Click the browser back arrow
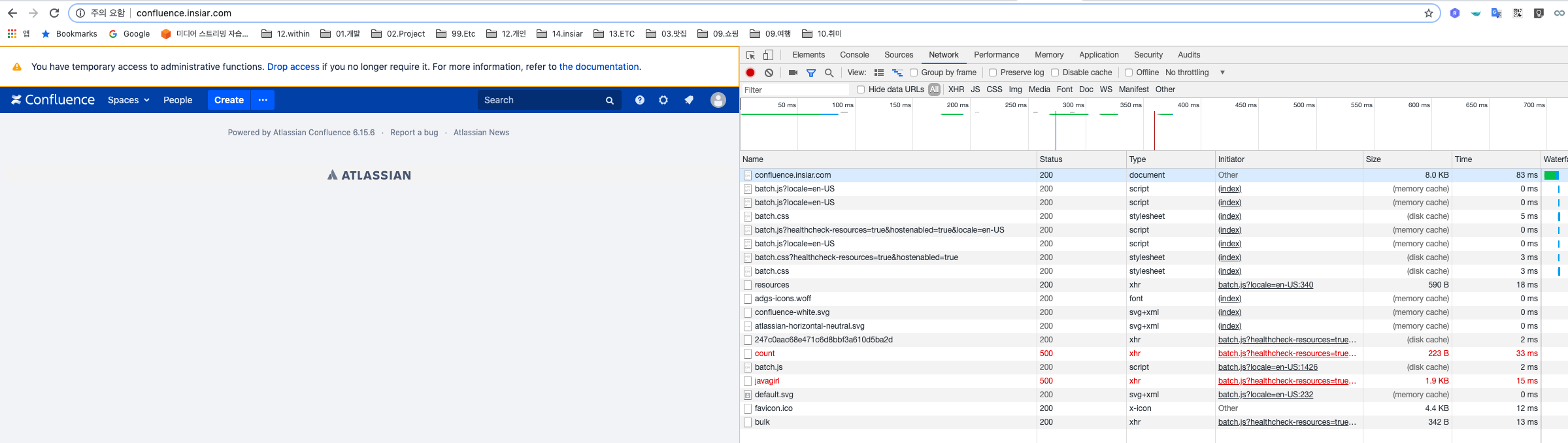 point(12,13)
